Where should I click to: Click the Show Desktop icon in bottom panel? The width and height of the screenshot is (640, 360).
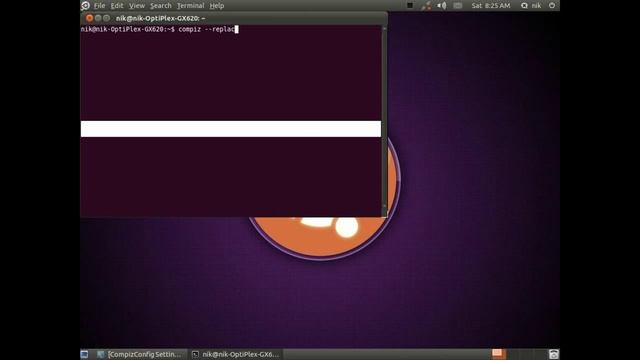84,354
